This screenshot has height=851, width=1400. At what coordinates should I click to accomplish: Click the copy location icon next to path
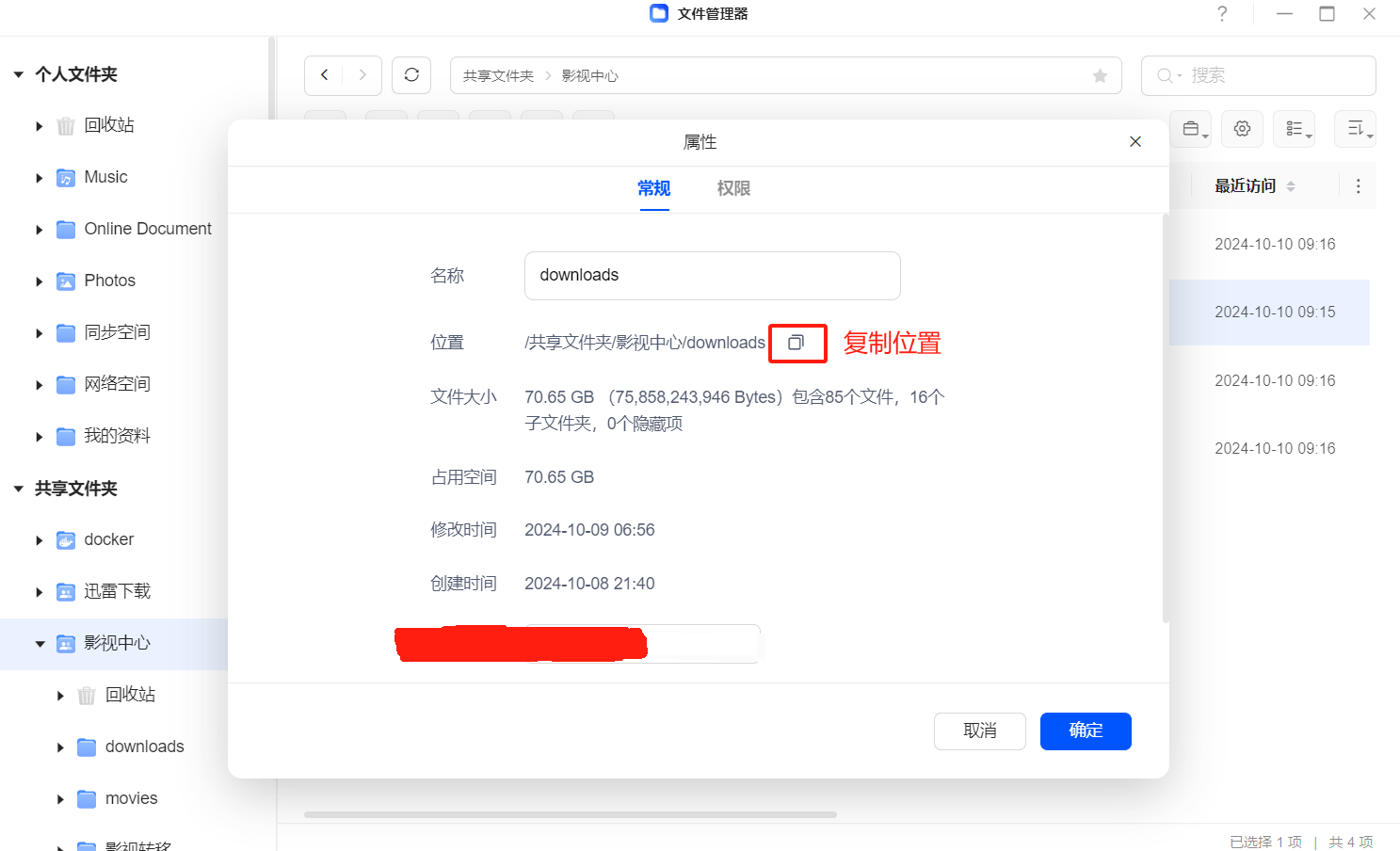797,343
